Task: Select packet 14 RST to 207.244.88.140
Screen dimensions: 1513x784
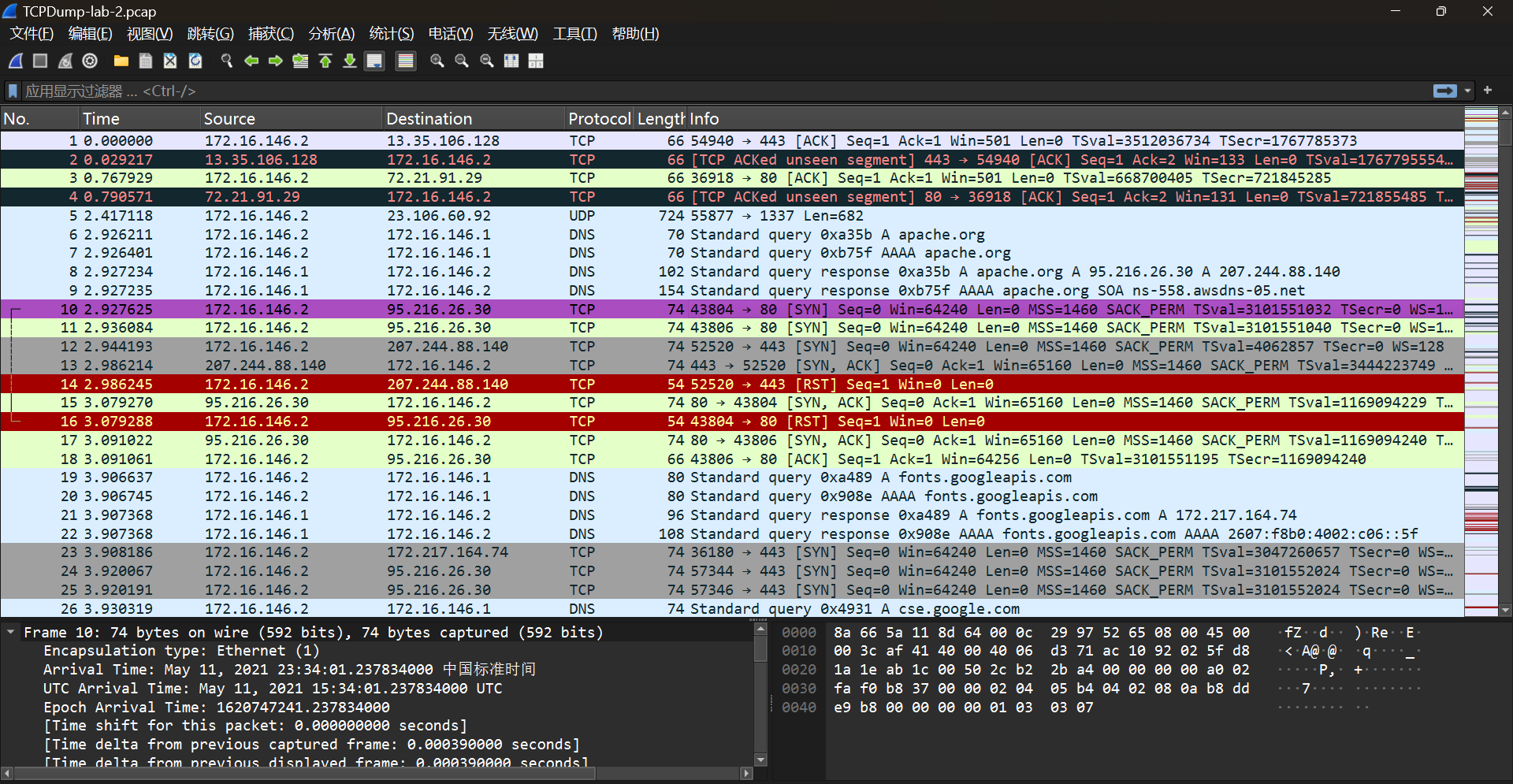Action: pos(732,385)
